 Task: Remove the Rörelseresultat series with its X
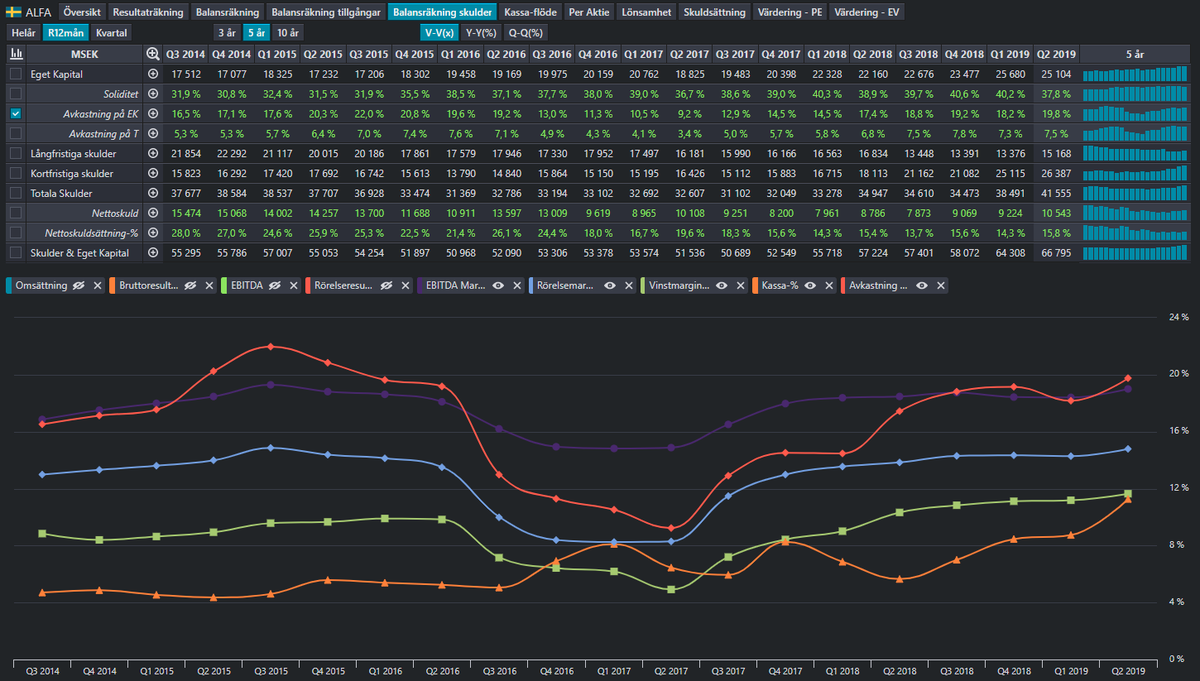click(404, 285)
